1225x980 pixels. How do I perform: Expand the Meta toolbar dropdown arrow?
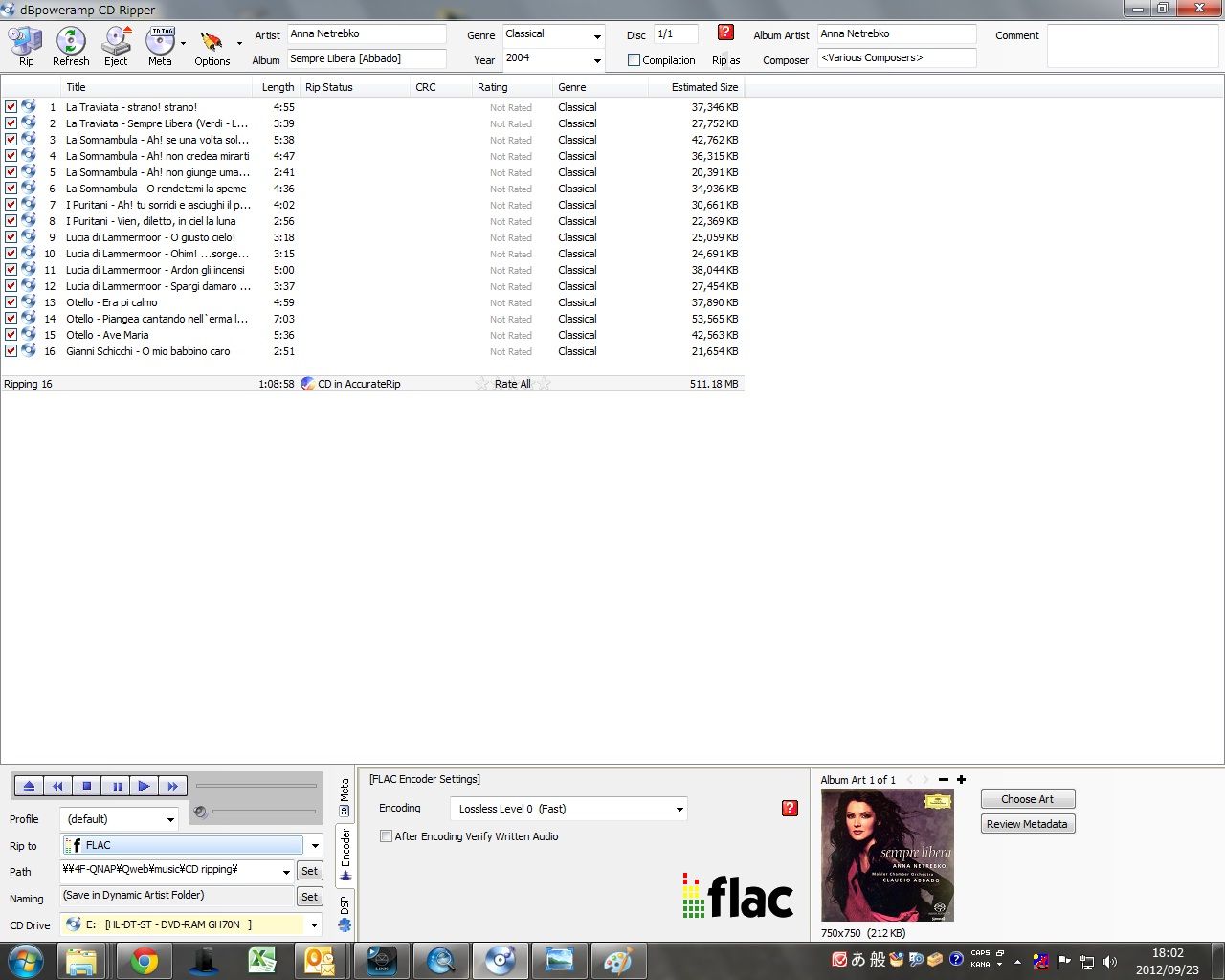point(183,42)
